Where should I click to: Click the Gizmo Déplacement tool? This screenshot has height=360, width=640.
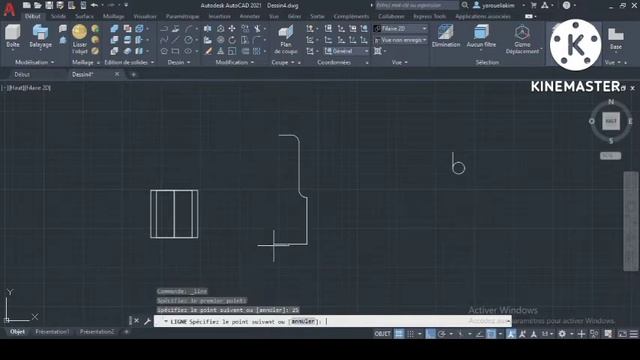click(522, 39)
